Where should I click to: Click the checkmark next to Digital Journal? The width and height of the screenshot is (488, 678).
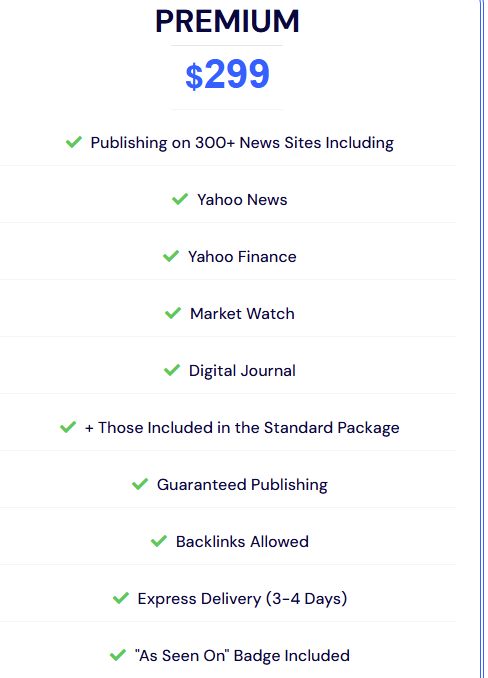click(172, 370)
